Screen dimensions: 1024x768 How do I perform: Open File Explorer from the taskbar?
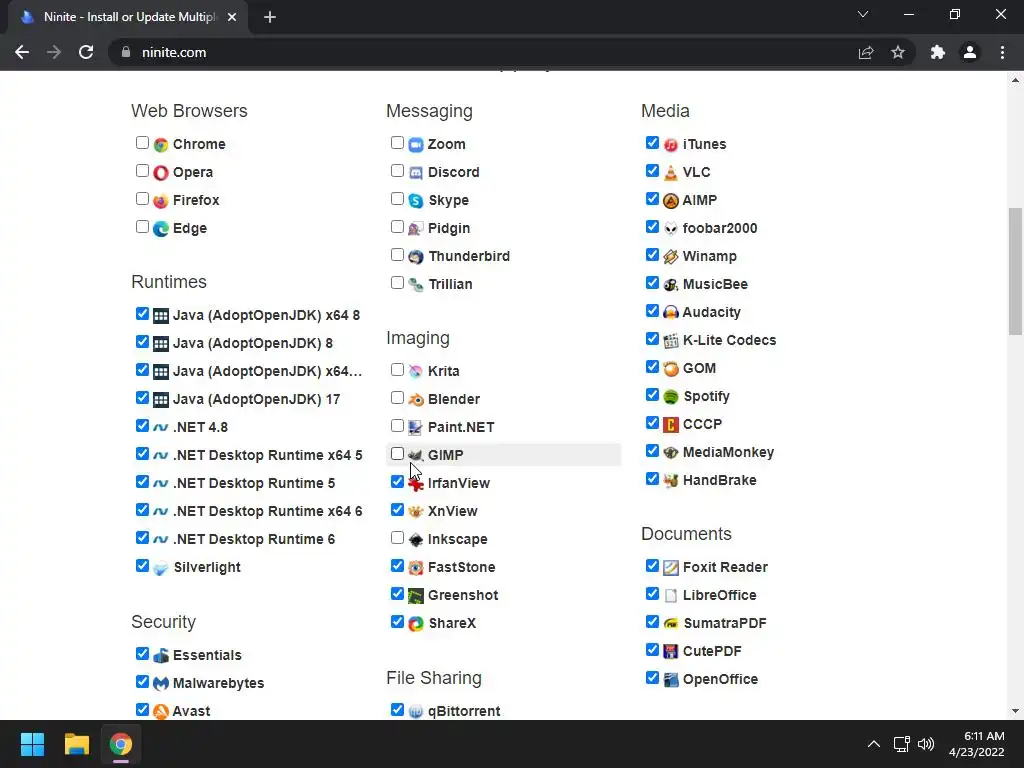[x=76, y=744]
